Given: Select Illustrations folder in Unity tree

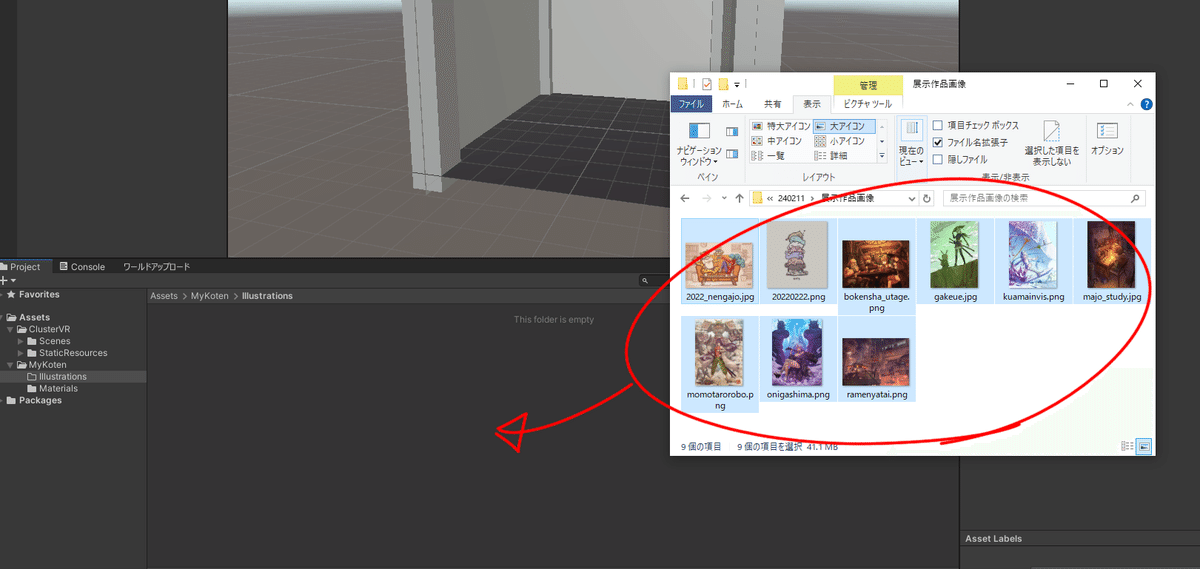Looking at the screenshot, I should pos(63,377).
